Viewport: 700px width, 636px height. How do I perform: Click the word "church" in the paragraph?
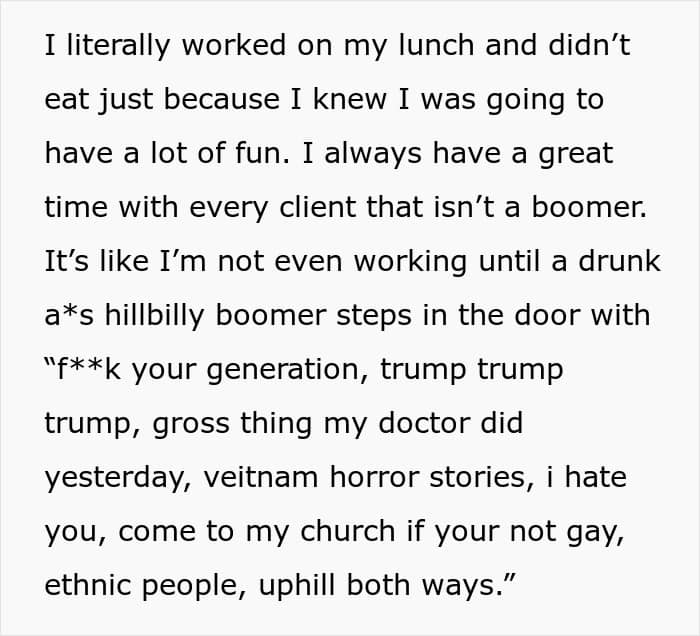(348, 531)
